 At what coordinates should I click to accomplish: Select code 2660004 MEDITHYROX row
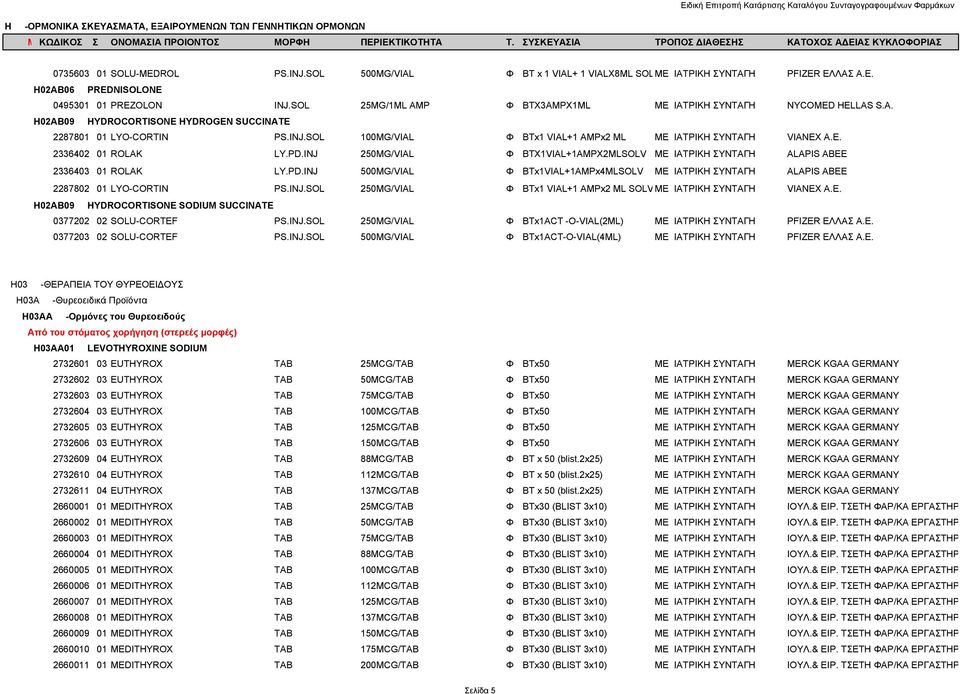click(506, 554)
